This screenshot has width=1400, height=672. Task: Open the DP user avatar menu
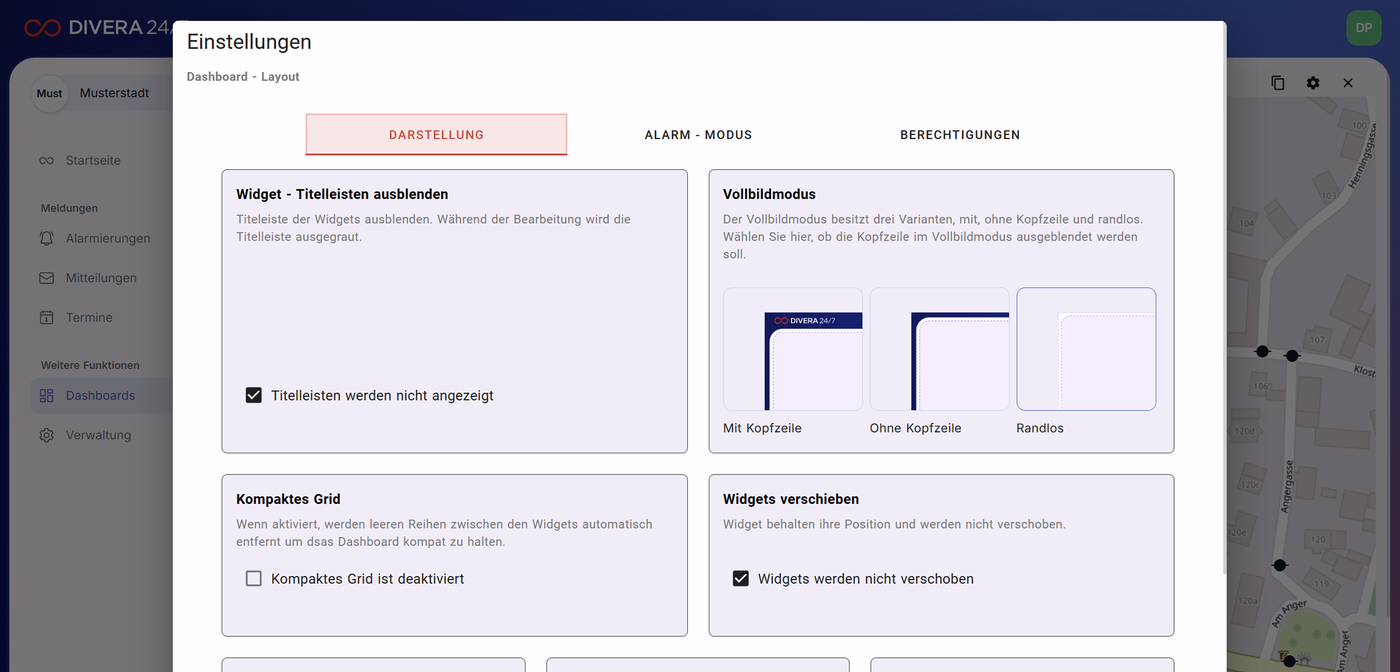pyautogui.click(x=1363, y=28)
